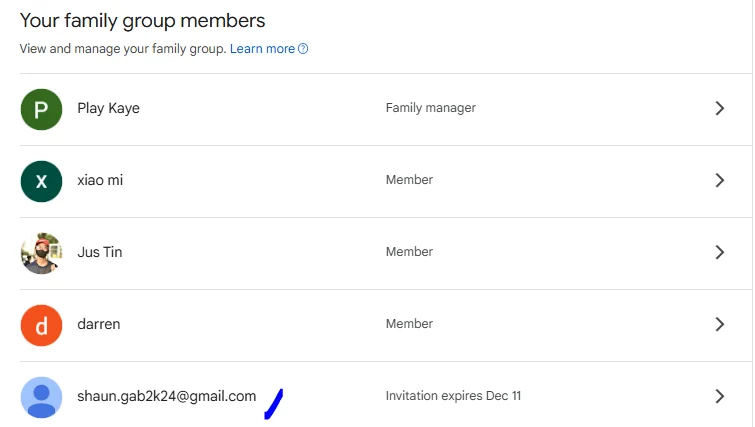Viewport: 755px width, 427px height.
Task: Select the darren member name
Action: coord(99,324)
